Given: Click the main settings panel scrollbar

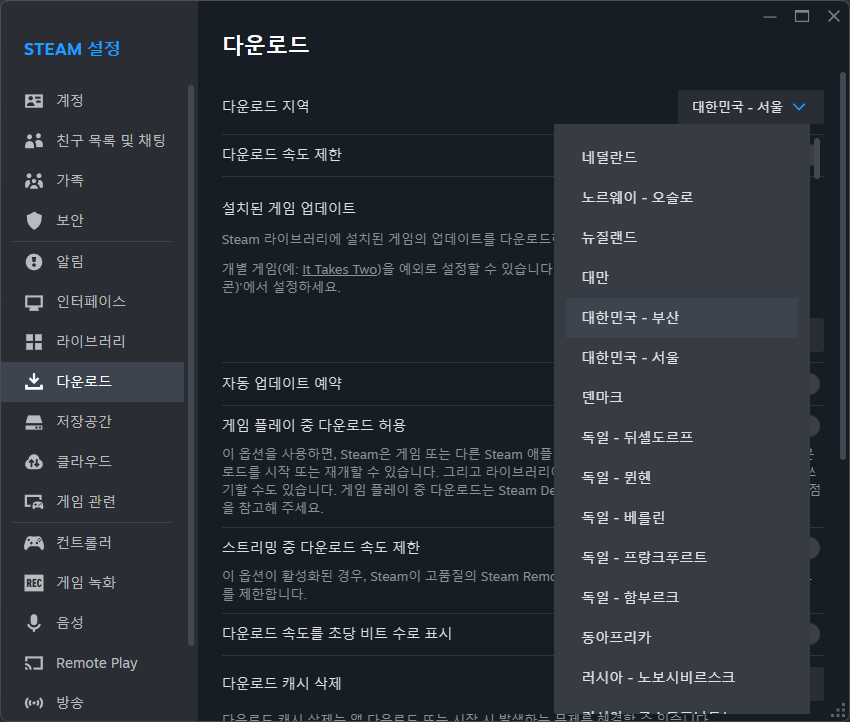Looking at the screenshot, I should [x=843, y=266].
